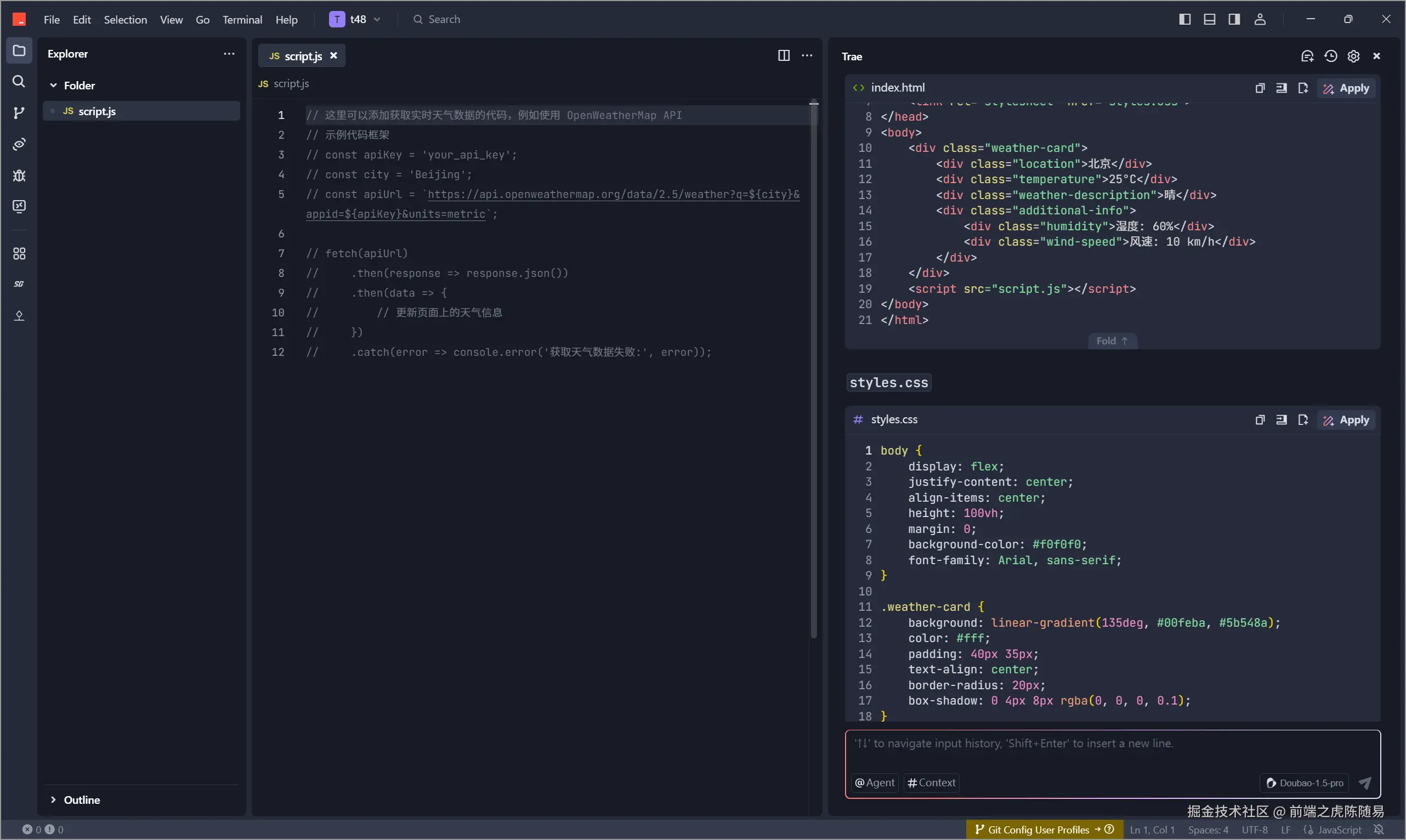Toggle primary sidebar visibility
Viewport: 1406px width, 840px height.
(1184, 19)
